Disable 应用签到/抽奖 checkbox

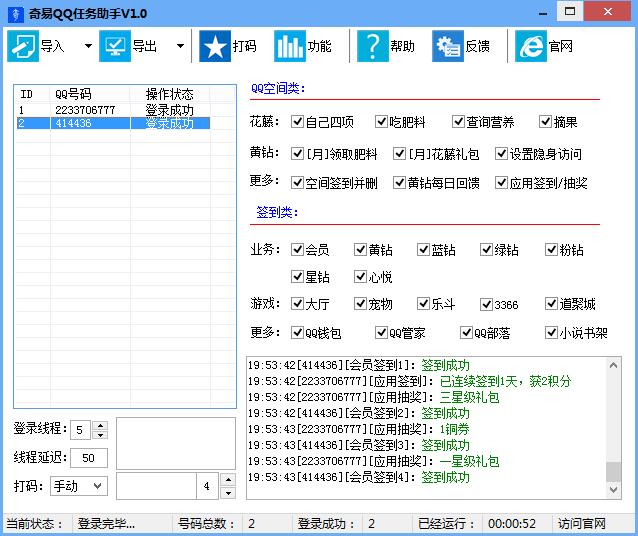coord(501,183)
